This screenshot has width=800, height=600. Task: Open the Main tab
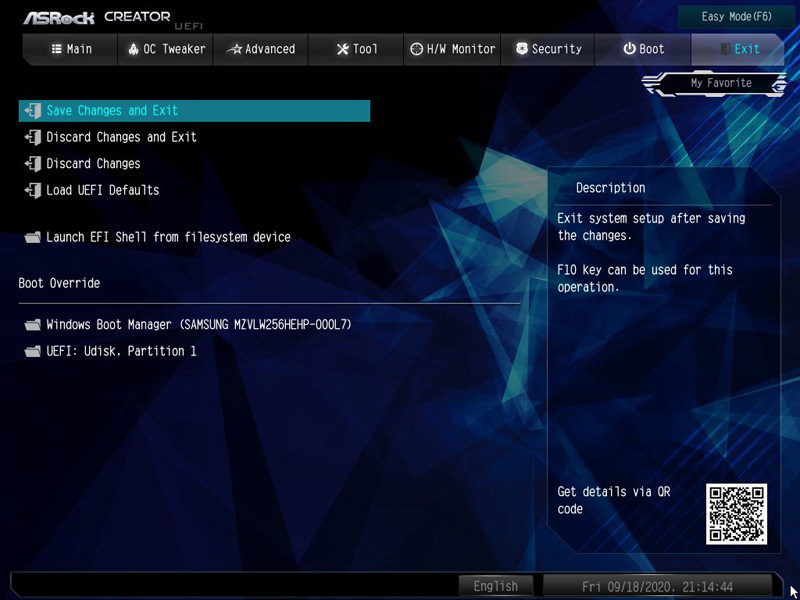[x=70, y=49]
